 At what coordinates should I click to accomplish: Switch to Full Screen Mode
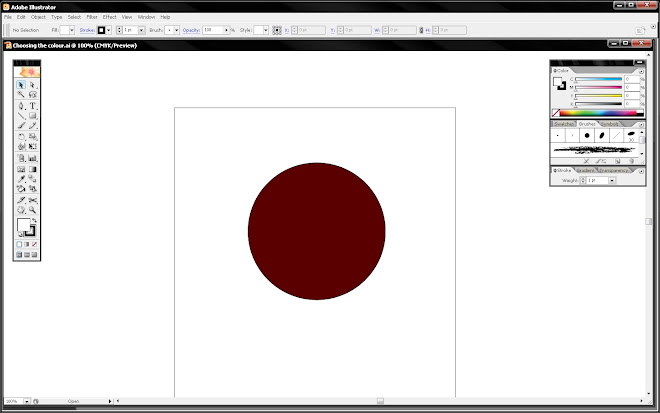pos(35,255)
